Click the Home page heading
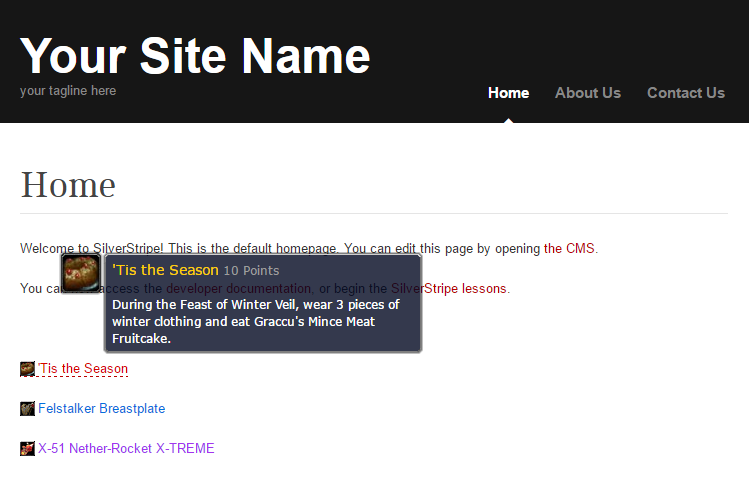This screenshot has height=484, width=749. coord(68,184)
